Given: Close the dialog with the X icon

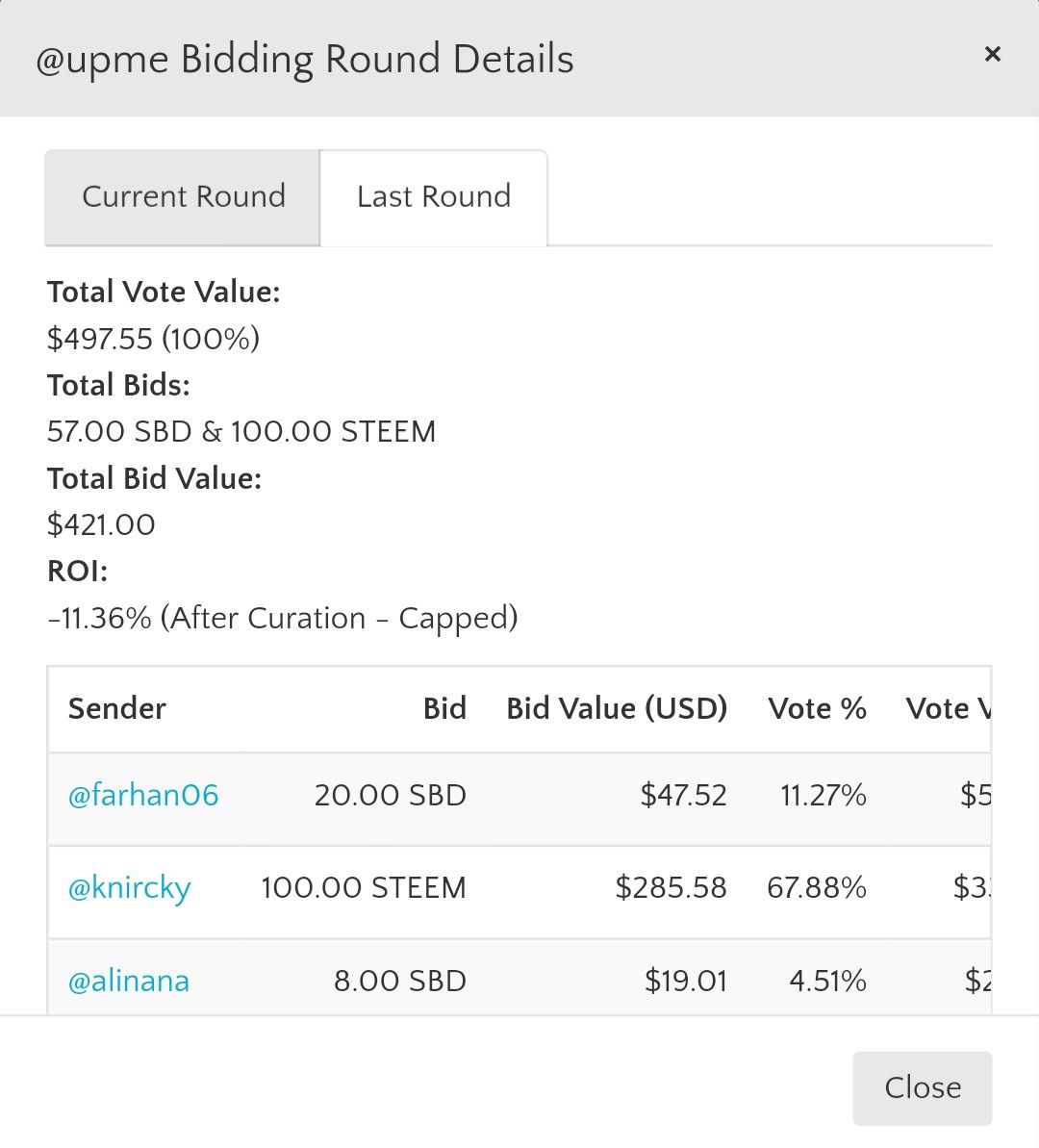Looking at the screenshot, I should click(993, 55).
